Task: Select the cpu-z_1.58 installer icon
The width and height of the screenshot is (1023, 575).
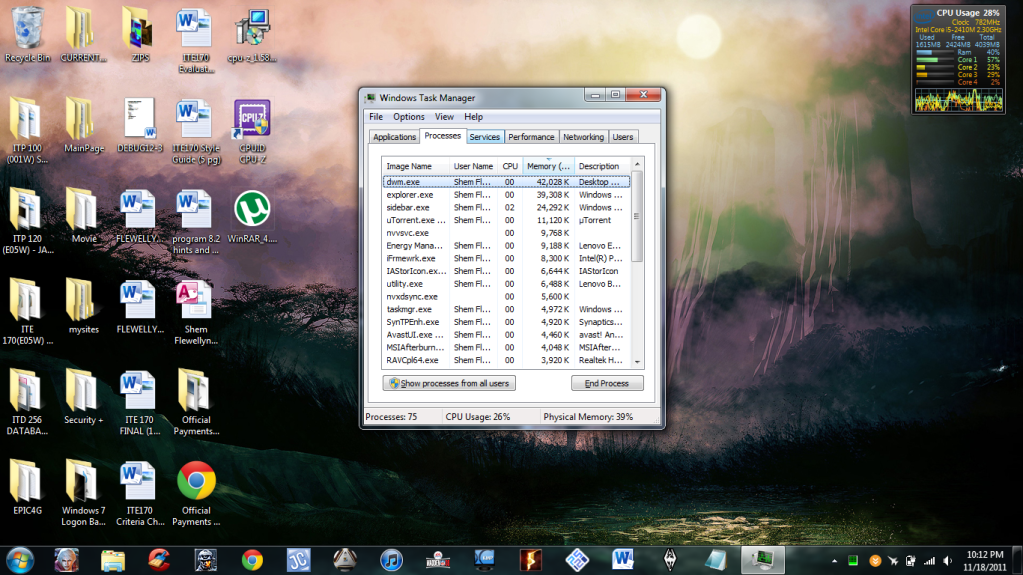Action: click(x=252, y=34)
